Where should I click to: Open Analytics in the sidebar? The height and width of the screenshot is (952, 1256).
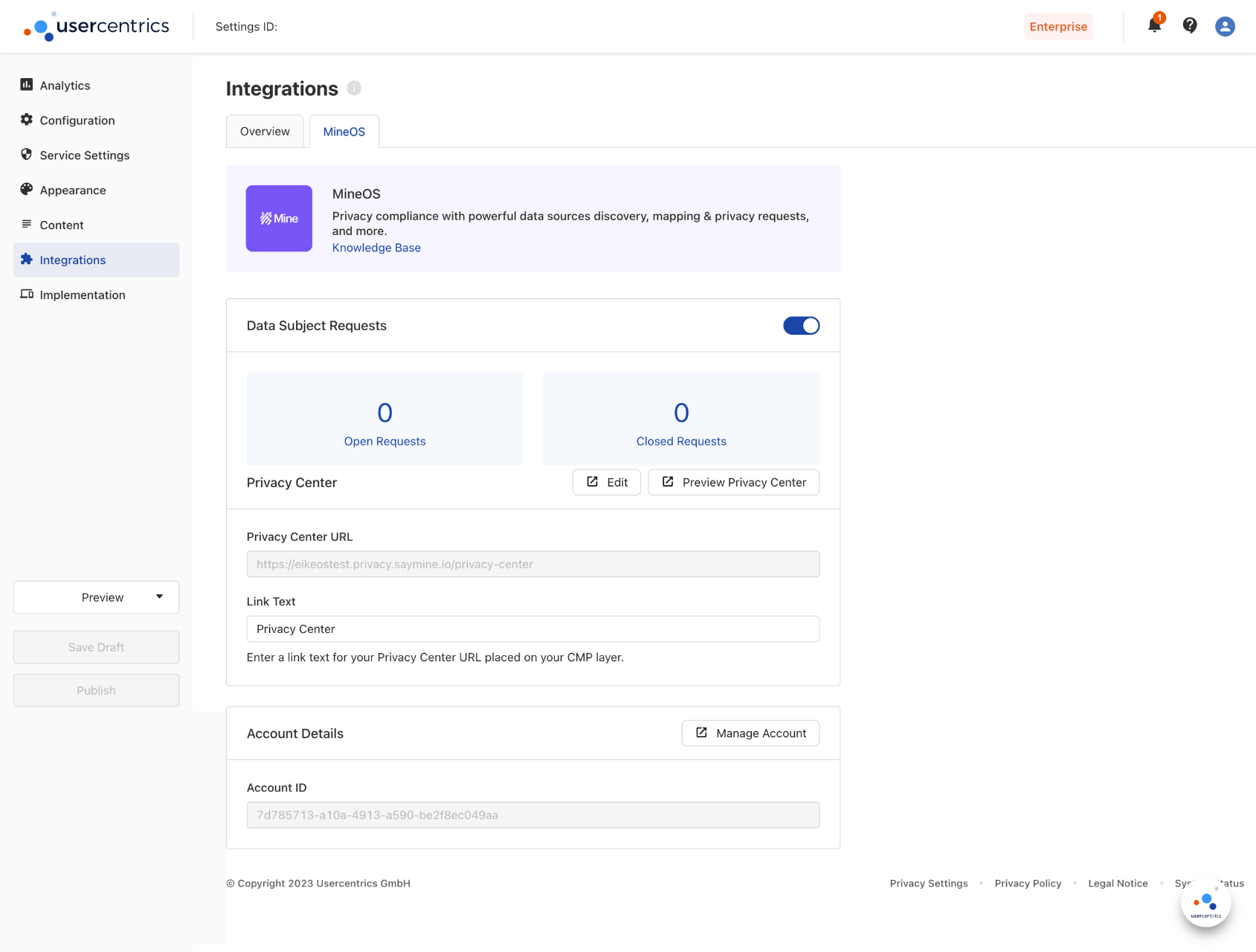(x=97, y=86)
